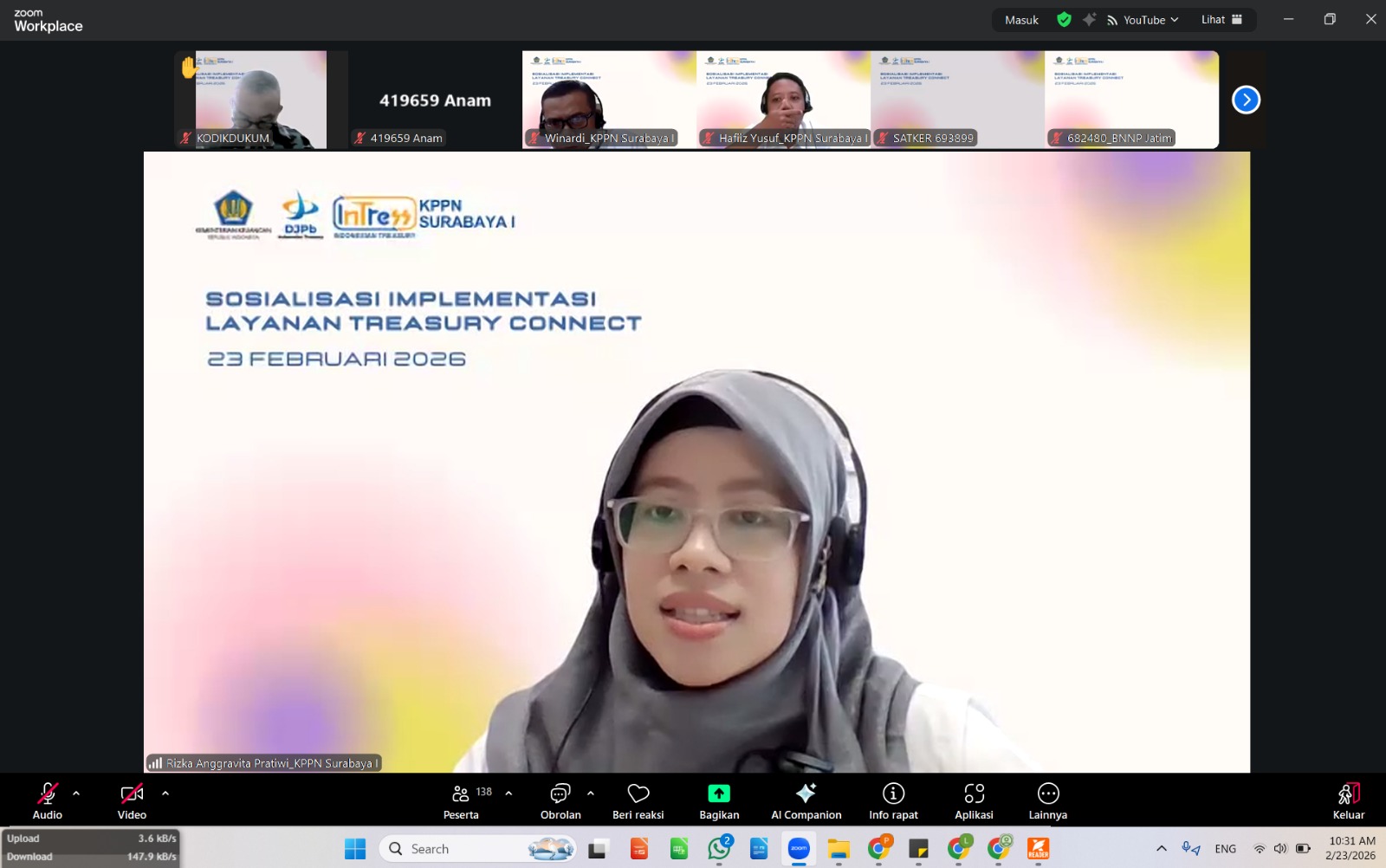Select Winardi_KPPN Surabaya I video thumbnail

click(608, 99)
